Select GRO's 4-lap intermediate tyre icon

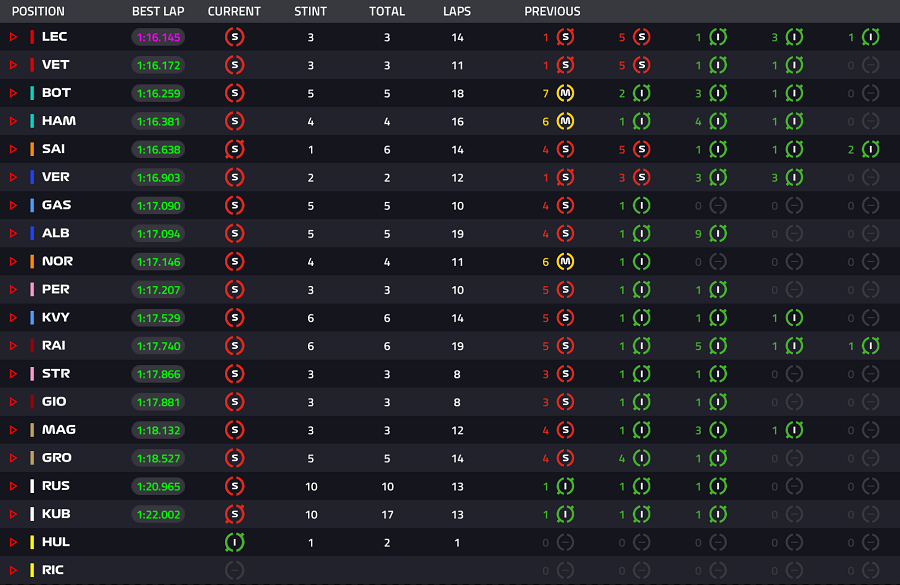[642, 458]
